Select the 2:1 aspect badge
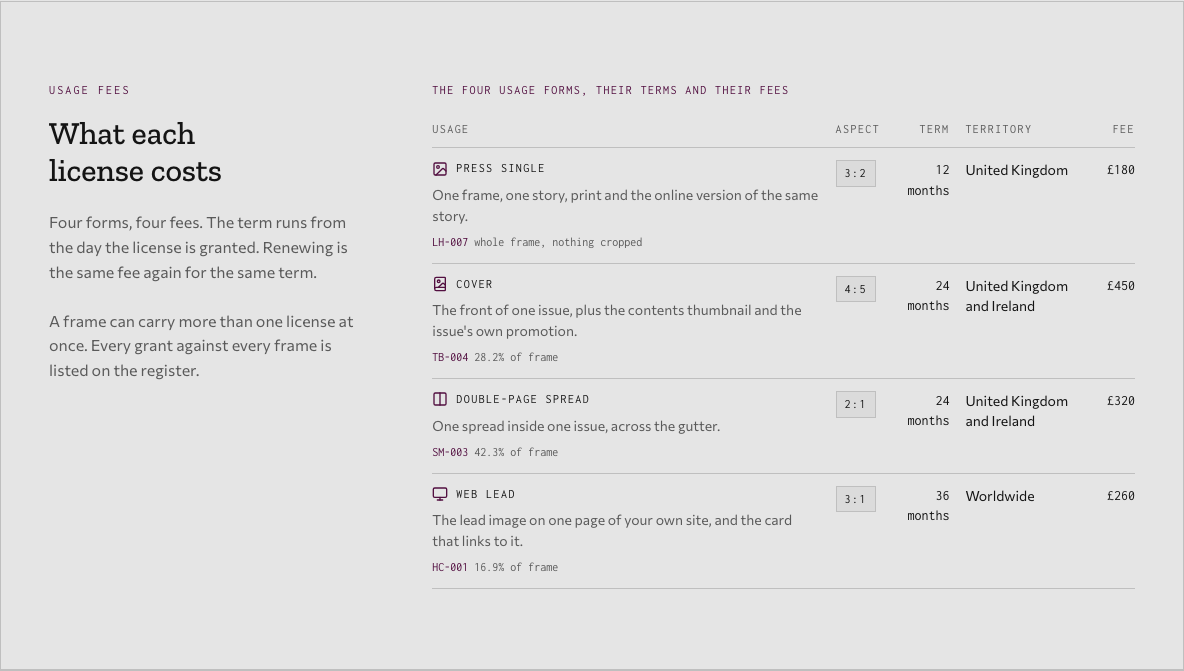The height and width of the screenshot is (671, 1184). (x=856, y=405)
